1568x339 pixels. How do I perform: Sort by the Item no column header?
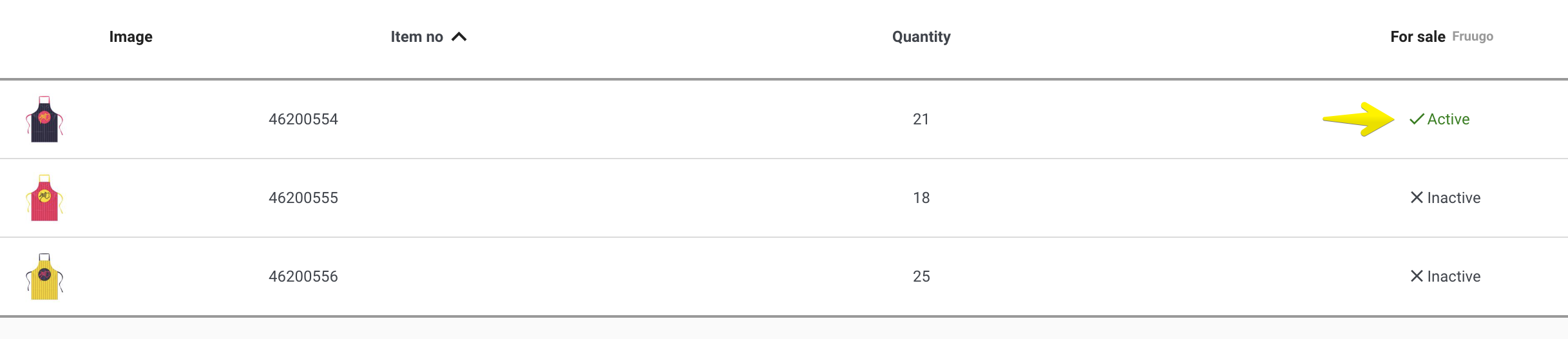(417, 37)
